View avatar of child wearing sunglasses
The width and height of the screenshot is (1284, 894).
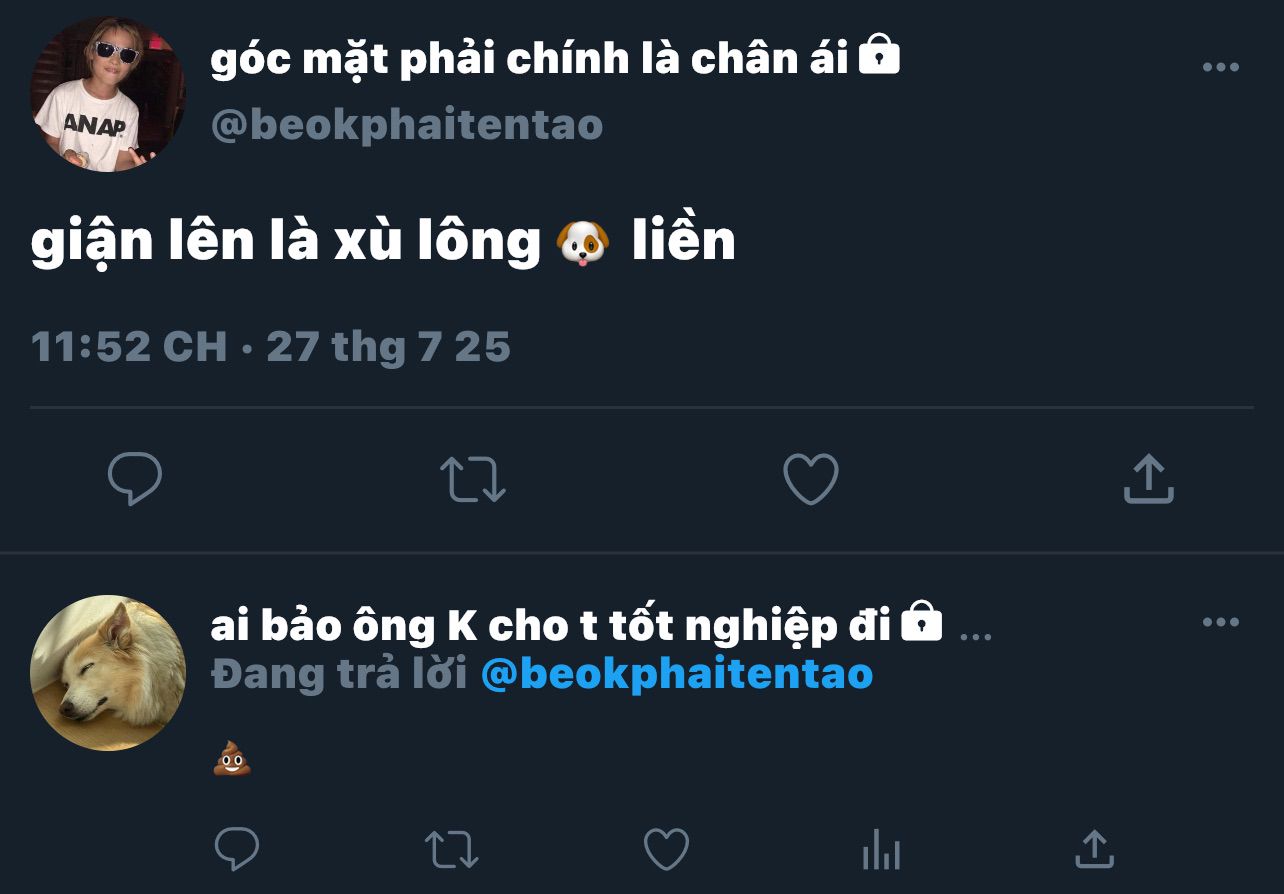click(108, 94)
